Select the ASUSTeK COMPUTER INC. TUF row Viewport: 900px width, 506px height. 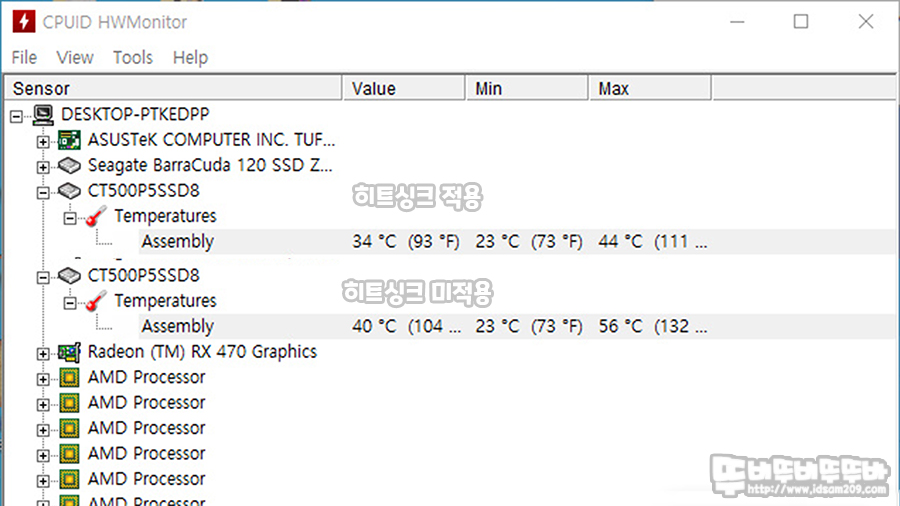click(x=211, y=139)
